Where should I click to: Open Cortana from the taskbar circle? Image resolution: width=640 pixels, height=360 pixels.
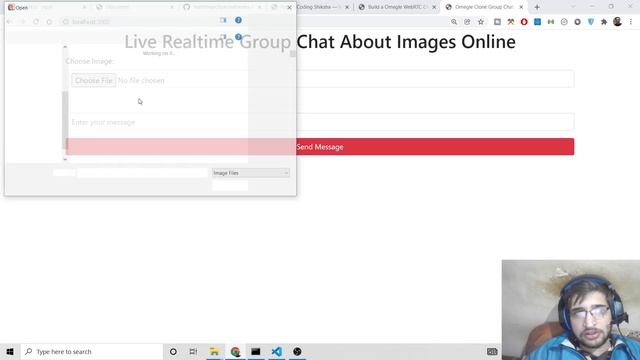click(173, 351)
